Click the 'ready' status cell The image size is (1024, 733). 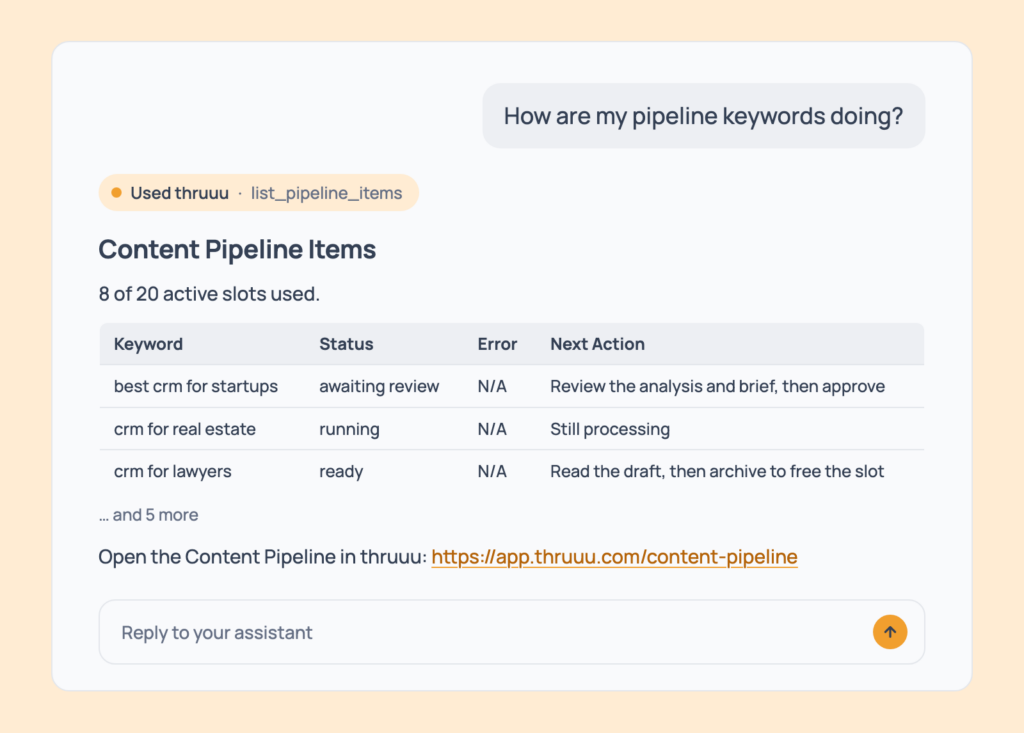[x=341, y=472]
